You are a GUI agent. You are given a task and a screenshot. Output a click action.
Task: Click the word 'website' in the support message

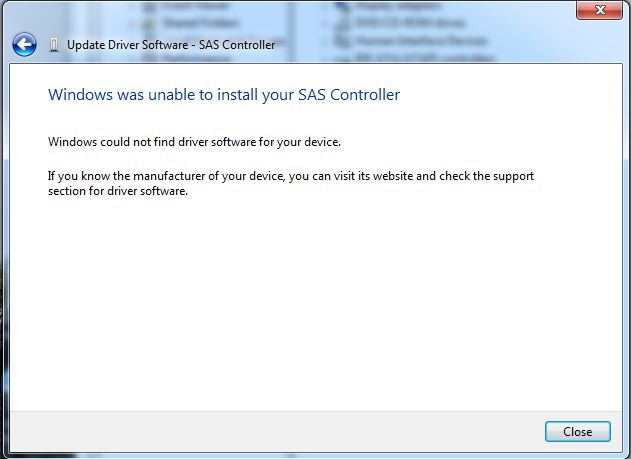393,176
